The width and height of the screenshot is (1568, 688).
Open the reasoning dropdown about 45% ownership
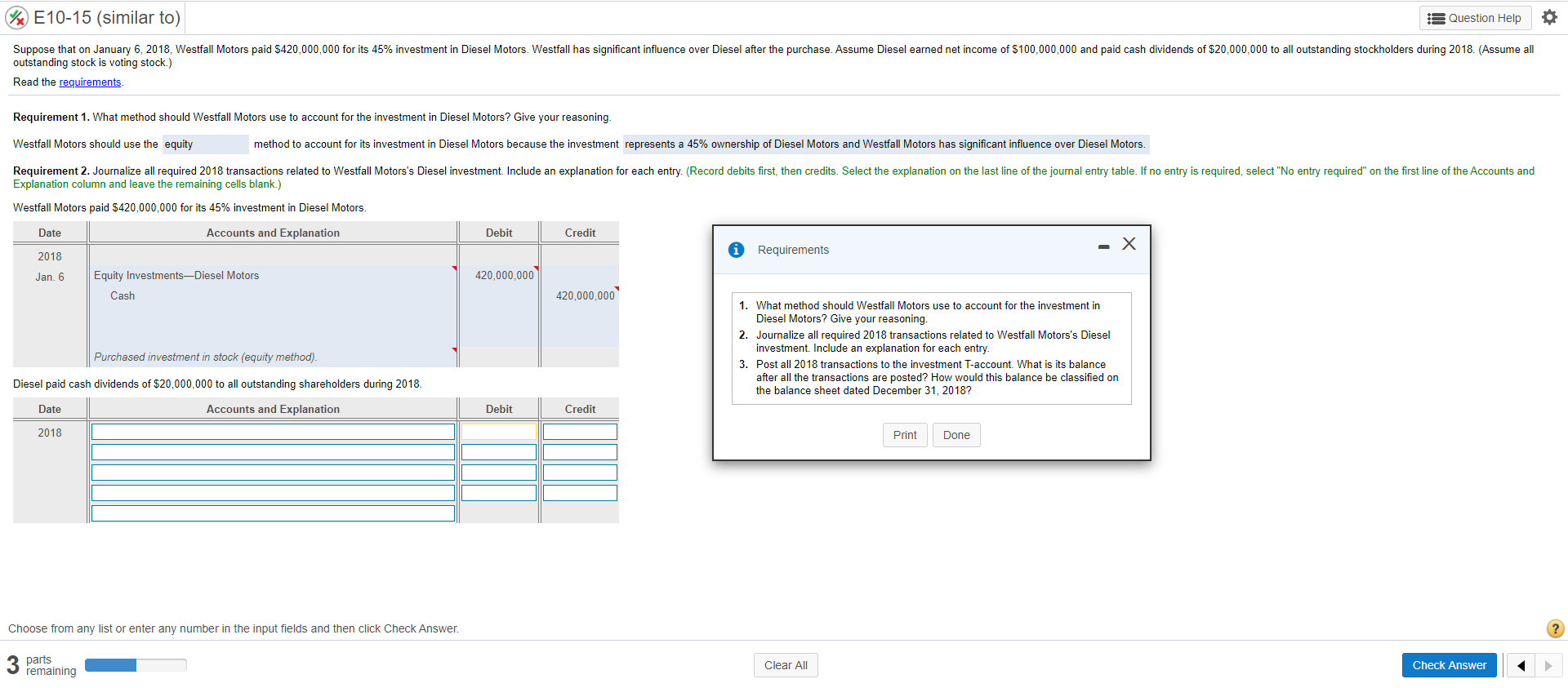(886, 144)
